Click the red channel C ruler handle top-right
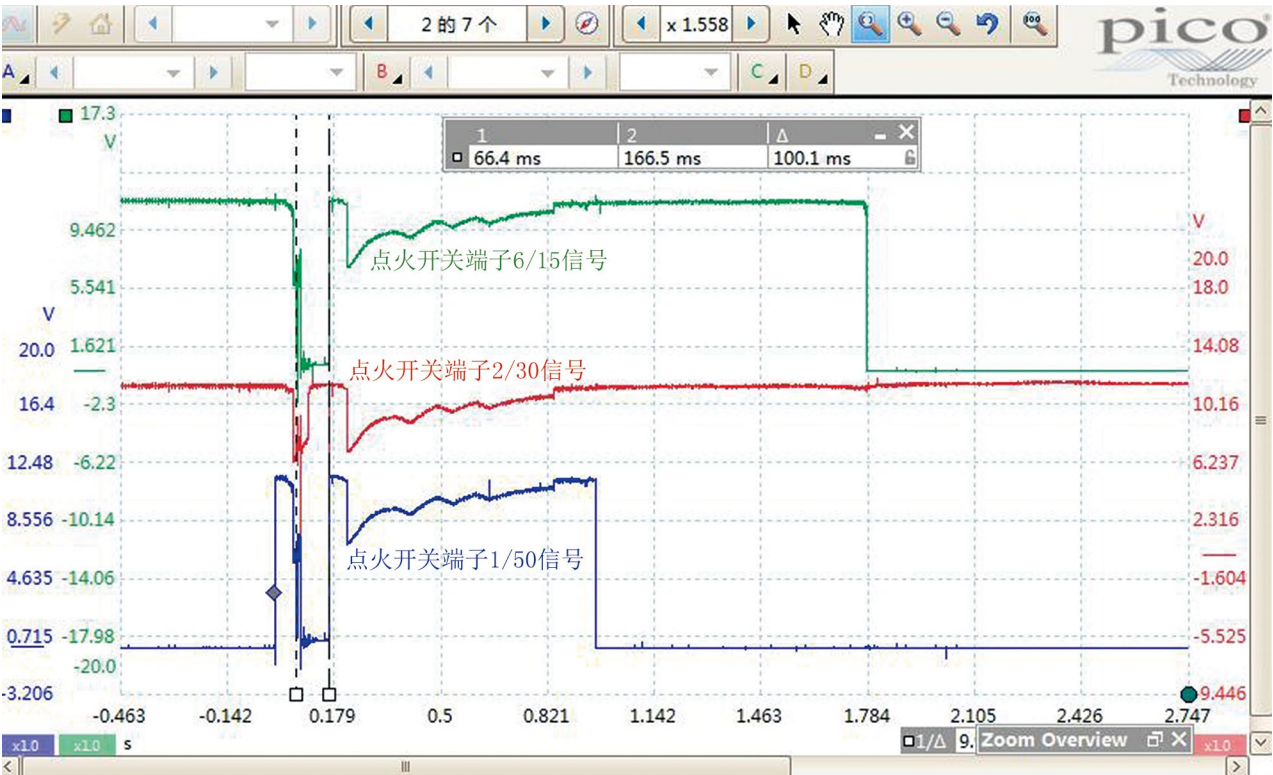The image size is (1273, 775). (1245, 116)
